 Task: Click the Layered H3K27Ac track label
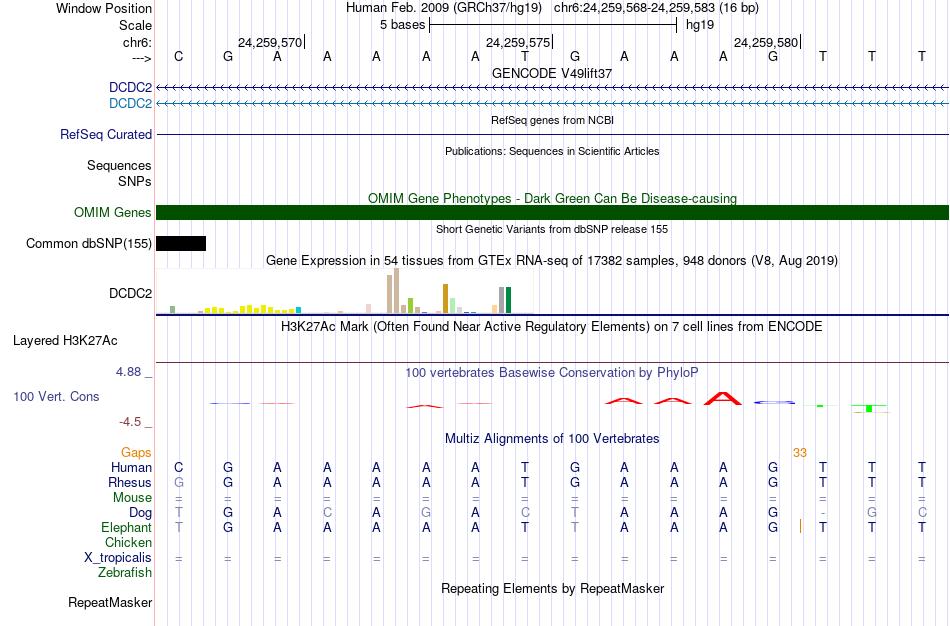pos(65,341)
